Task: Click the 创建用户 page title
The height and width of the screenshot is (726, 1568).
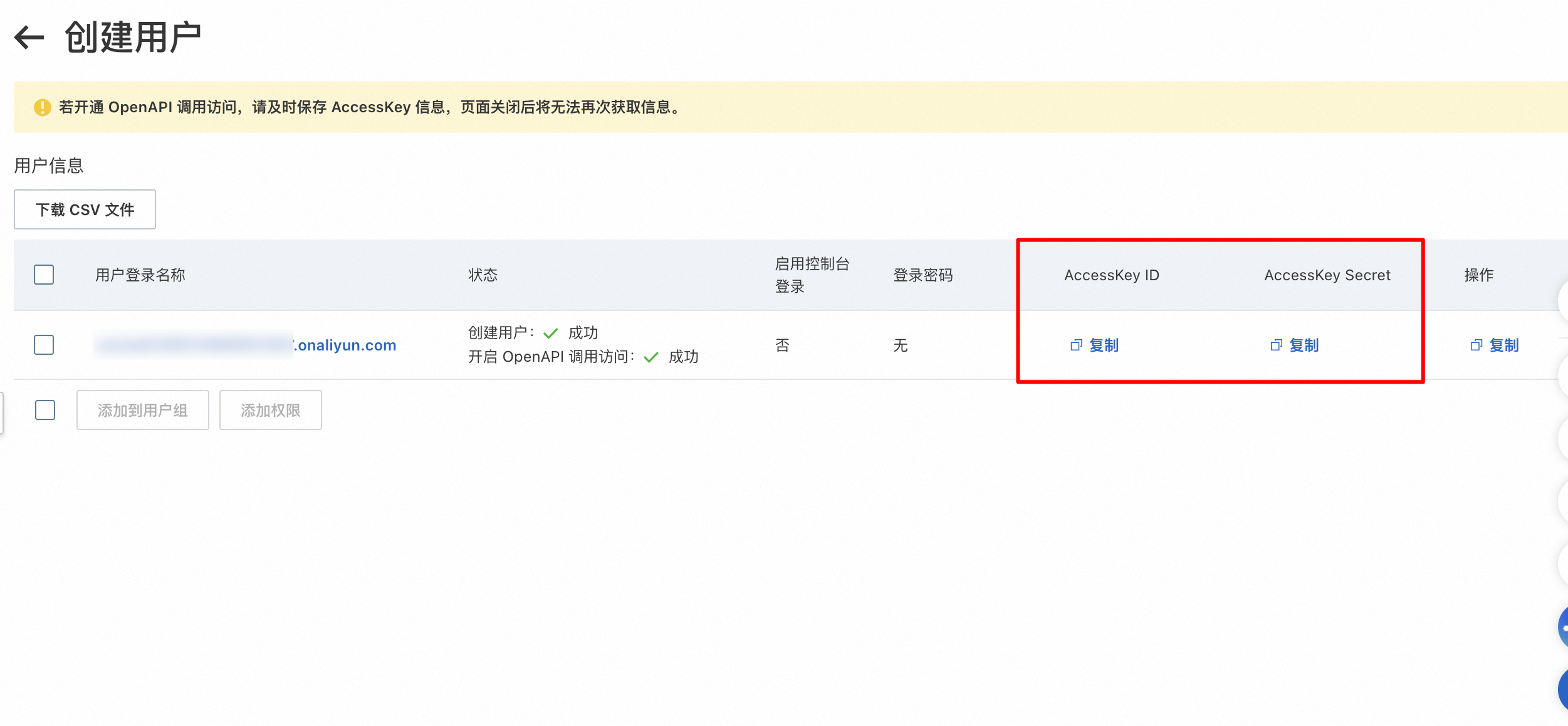Action: [133, 37]
